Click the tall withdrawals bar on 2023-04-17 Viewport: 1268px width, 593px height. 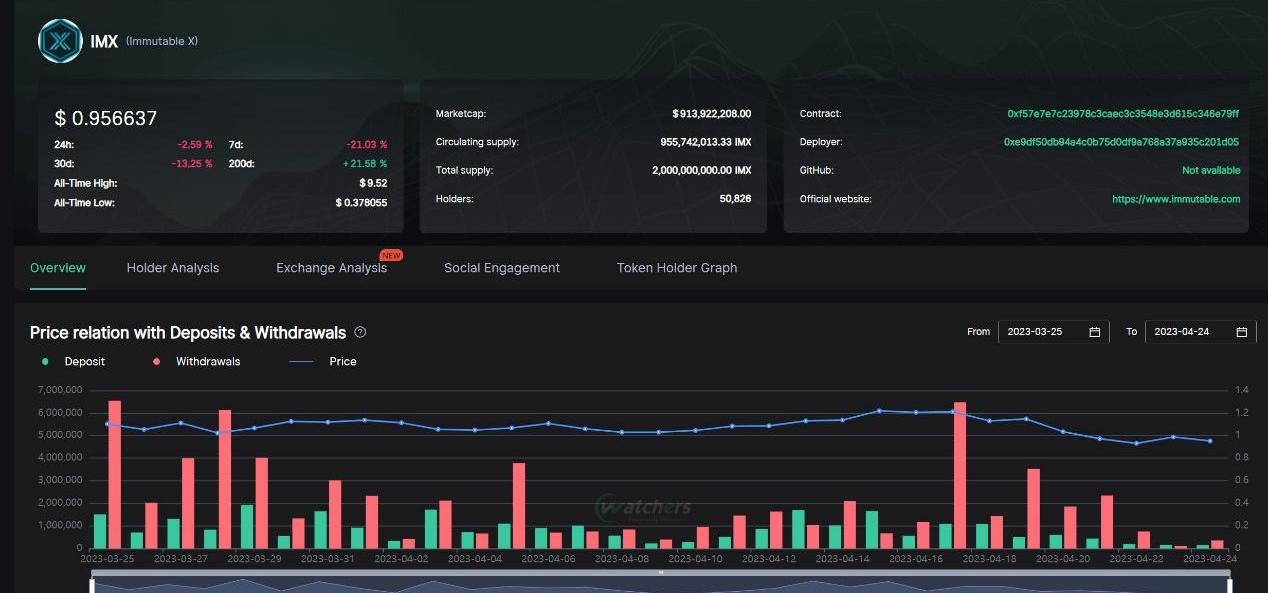coord(960,475)
